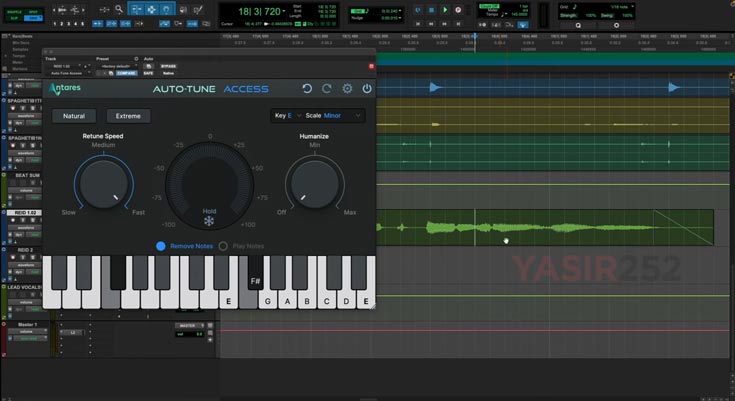Click the central pitch correction Hold dial
735x401 pixels.
(210, 184)
